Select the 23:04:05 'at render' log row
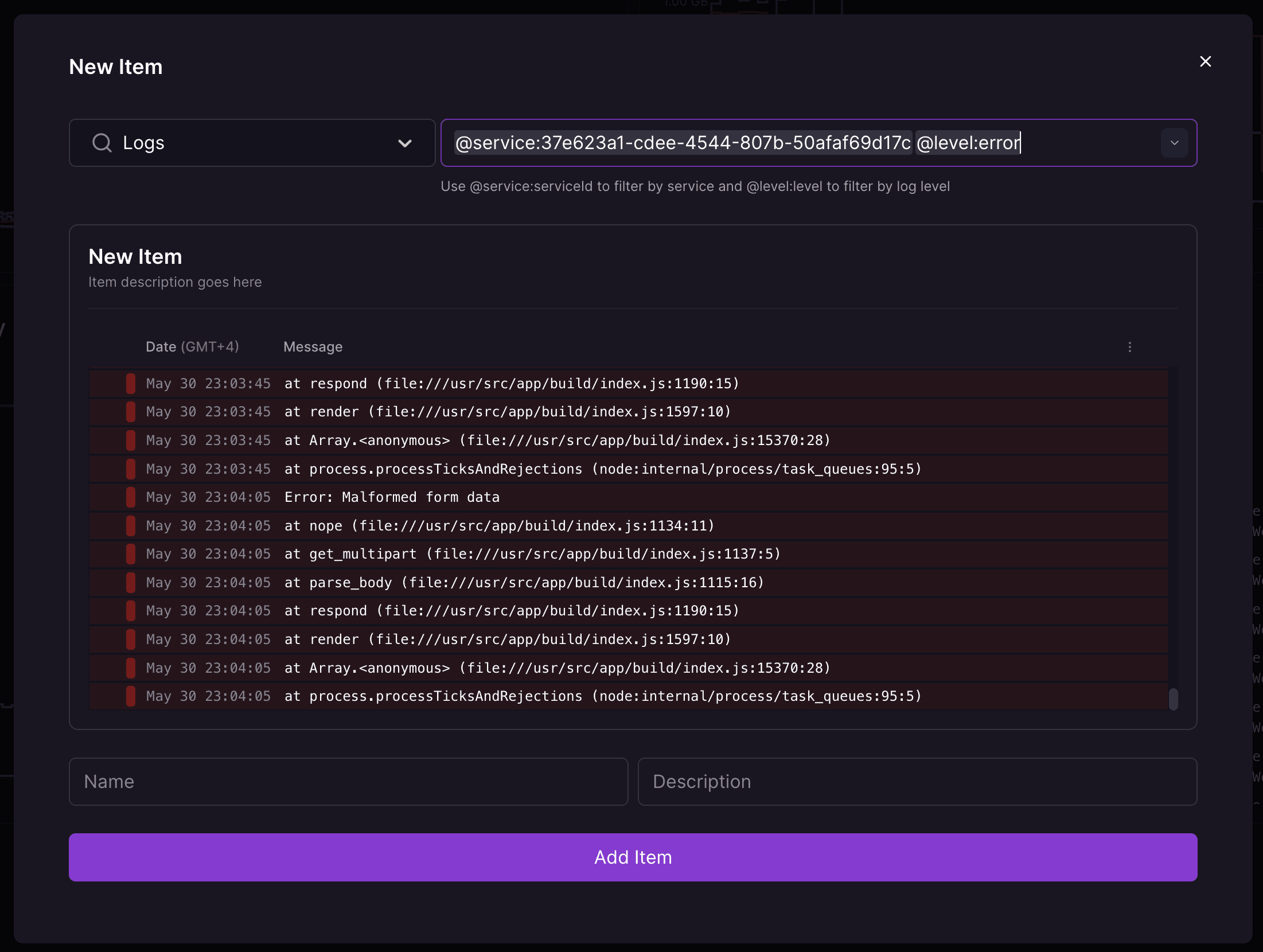The image size is (1263, 952). tap(628, 639)
